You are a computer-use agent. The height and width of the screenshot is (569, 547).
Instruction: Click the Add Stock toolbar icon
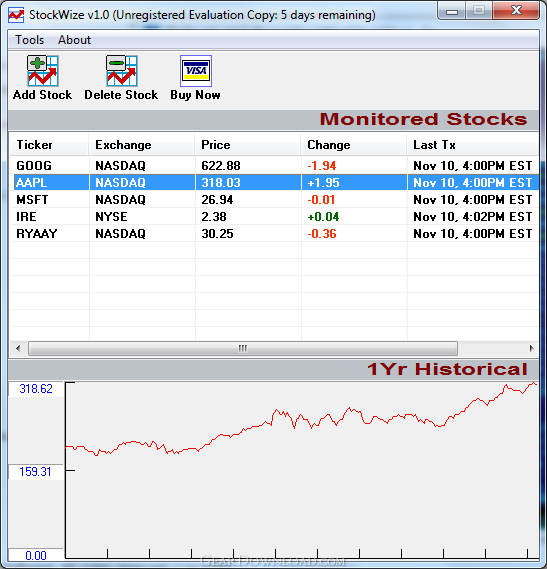click(x=42, y=70)
